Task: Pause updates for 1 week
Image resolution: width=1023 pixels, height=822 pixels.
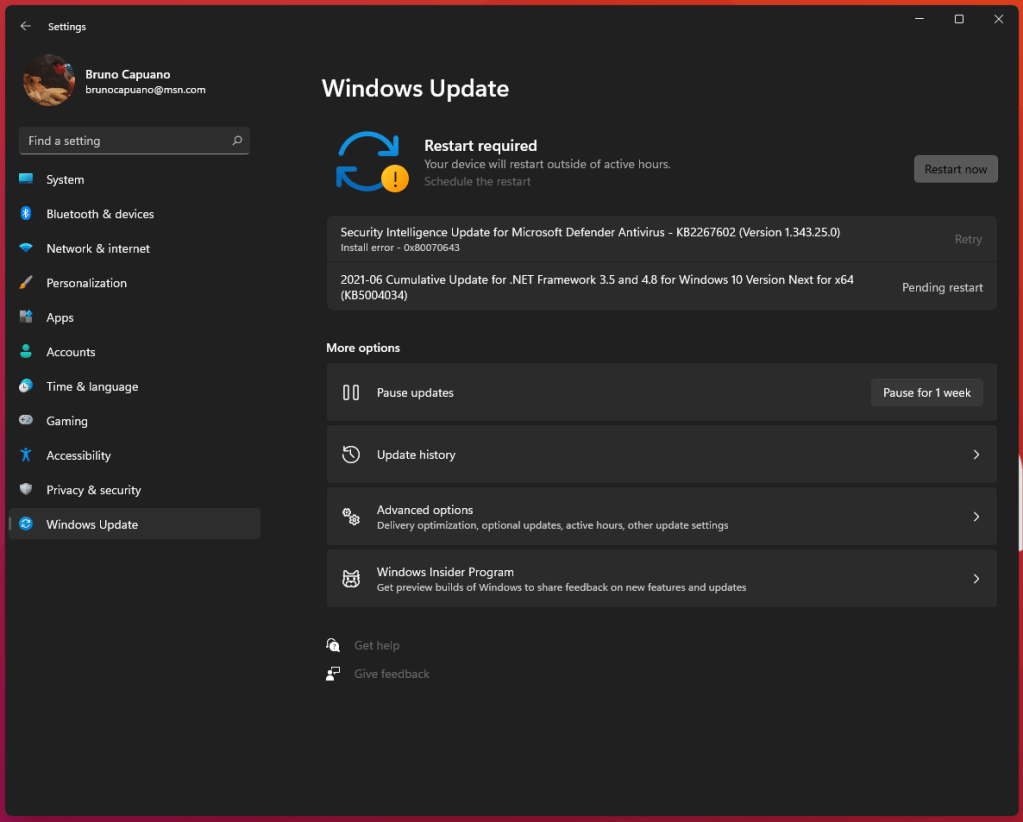Action: click(x=926, y=393)
